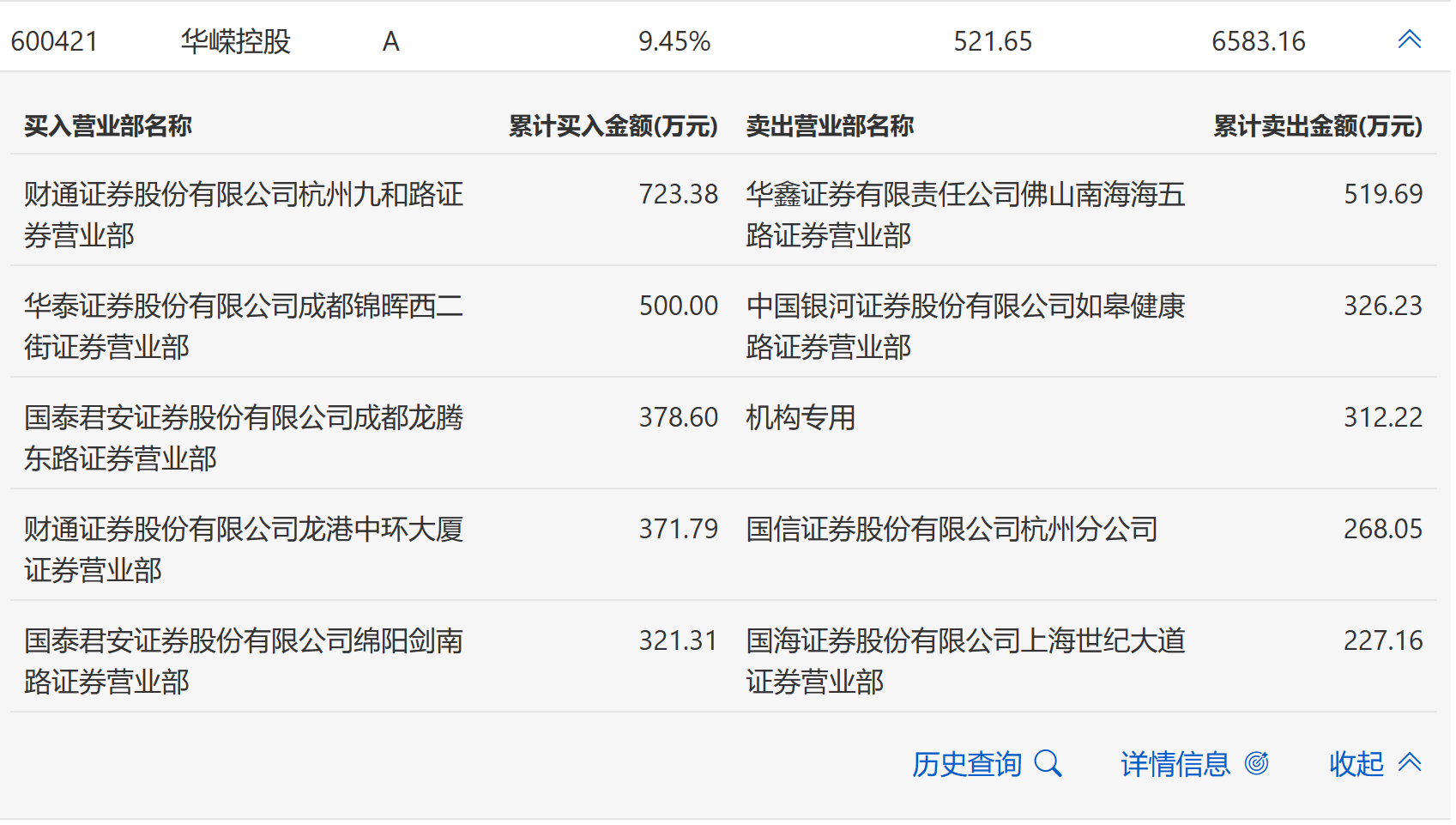Click sell amount 312.22
The image size is (1456, 825).
click(1383, 417)
